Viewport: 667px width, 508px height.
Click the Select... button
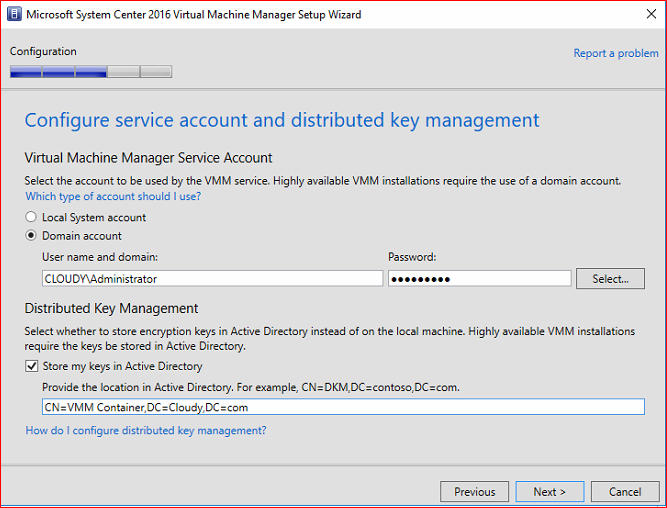click(x=610, y=279)
